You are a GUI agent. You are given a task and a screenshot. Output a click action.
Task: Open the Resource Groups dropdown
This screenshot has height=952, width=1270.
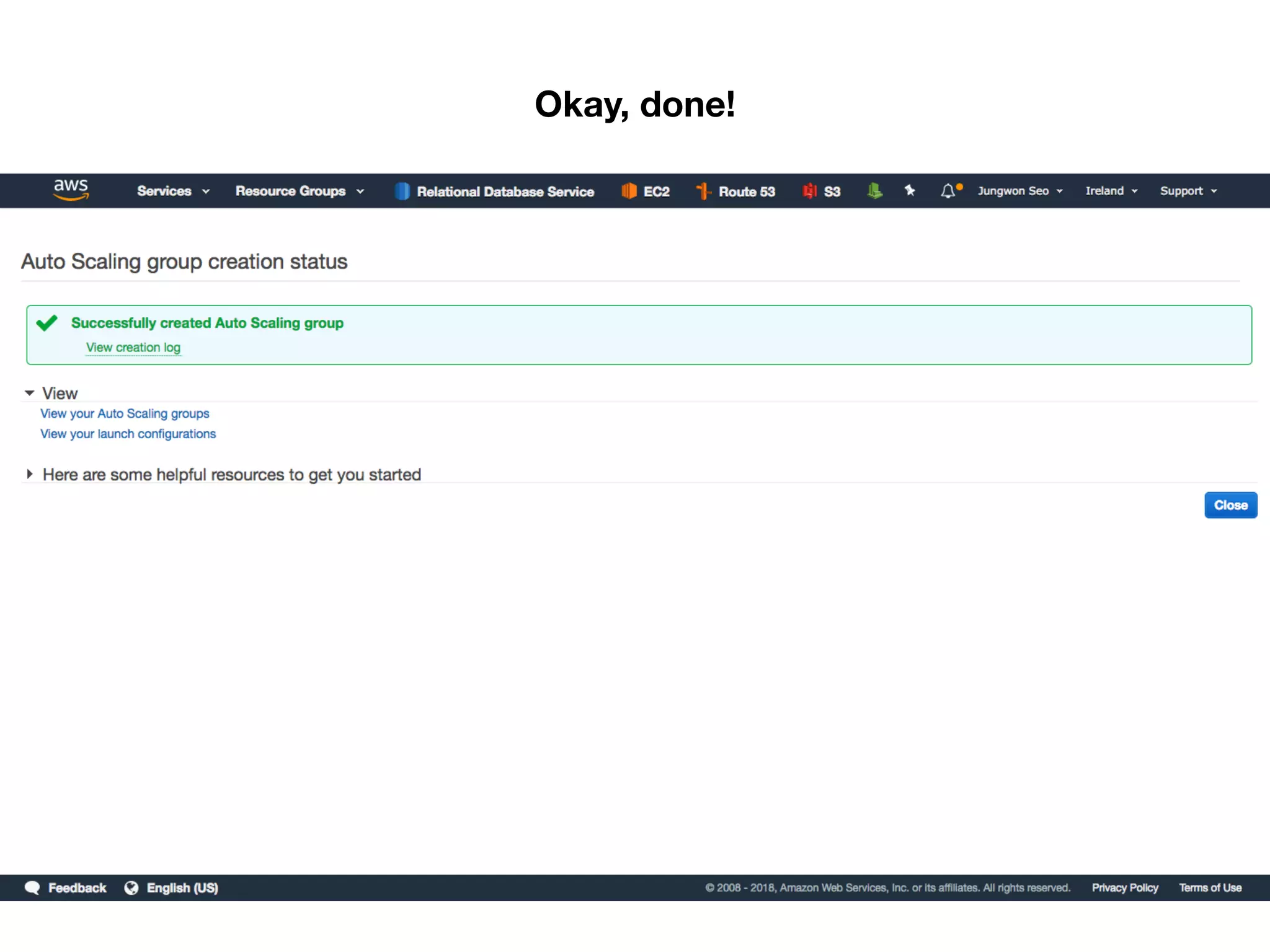(x=300, y=191)
